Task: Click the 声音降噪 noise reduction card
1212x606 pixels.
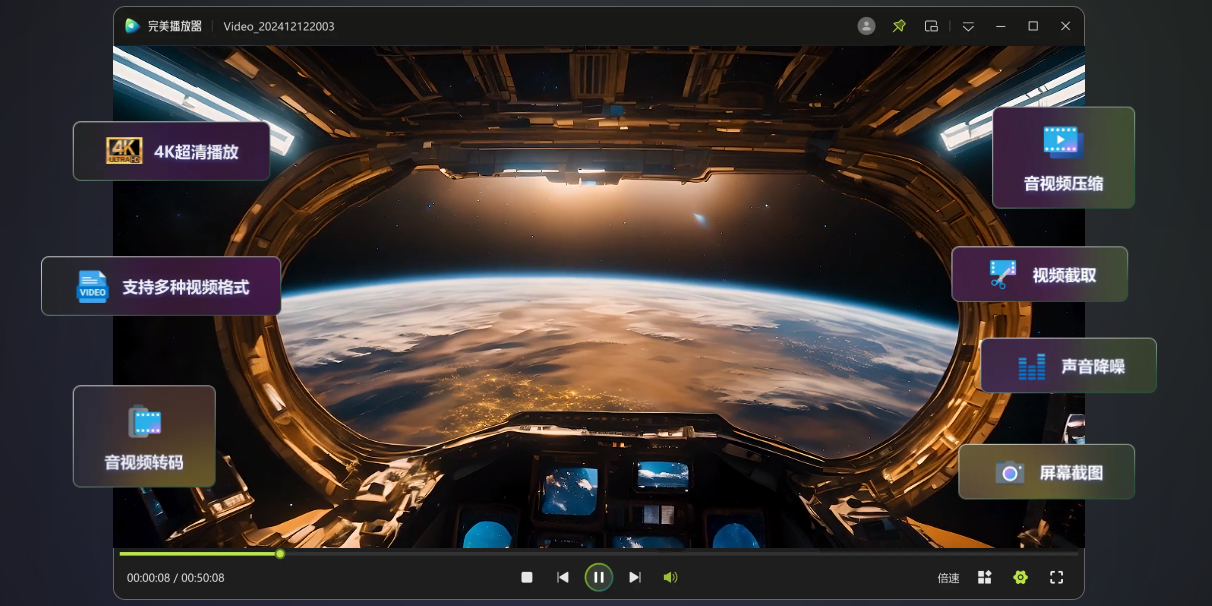Action: tap(1068, 366)
